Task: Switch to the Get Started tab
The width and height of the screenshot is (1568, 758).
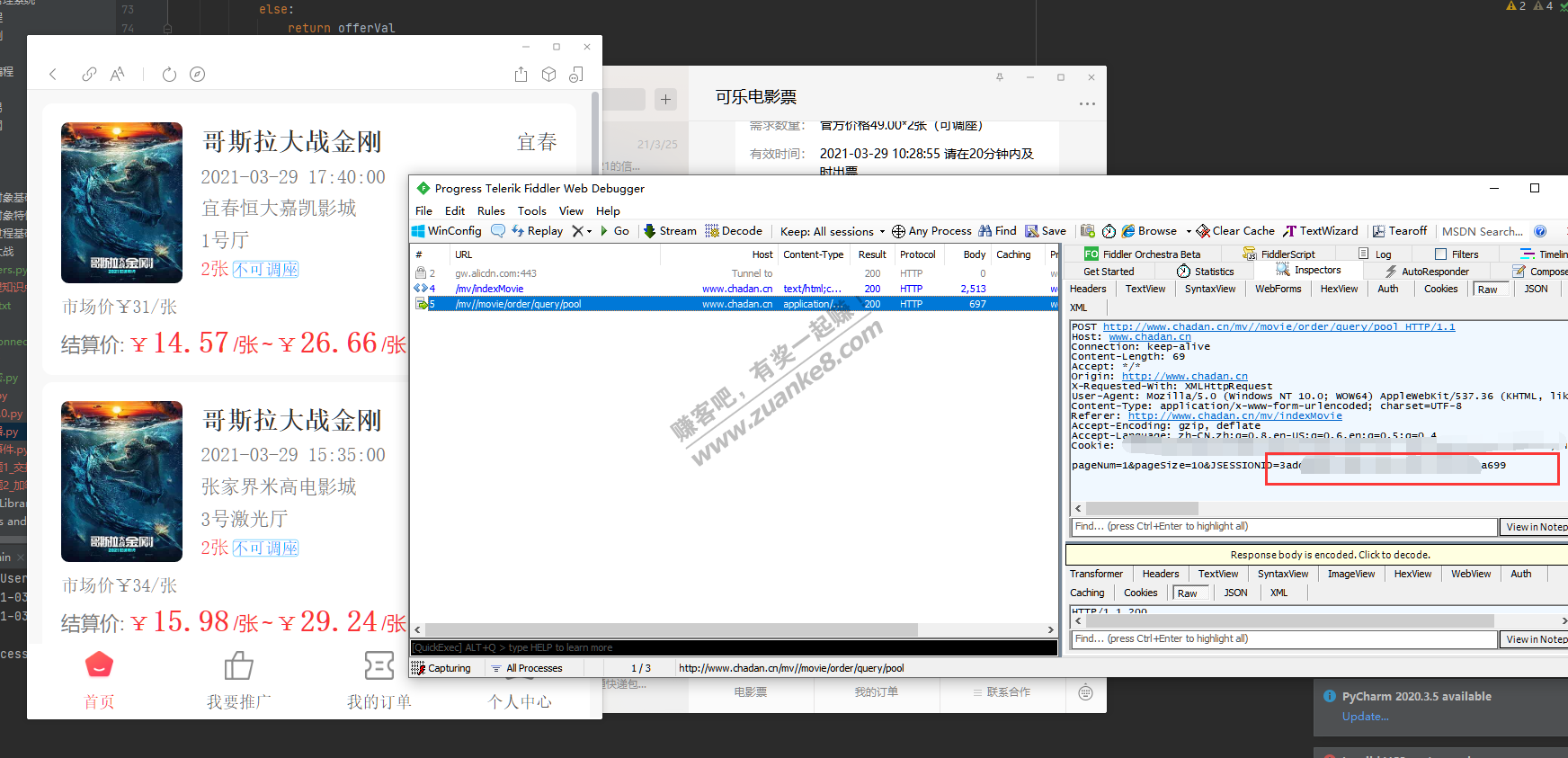Action: pos(1109,271)
